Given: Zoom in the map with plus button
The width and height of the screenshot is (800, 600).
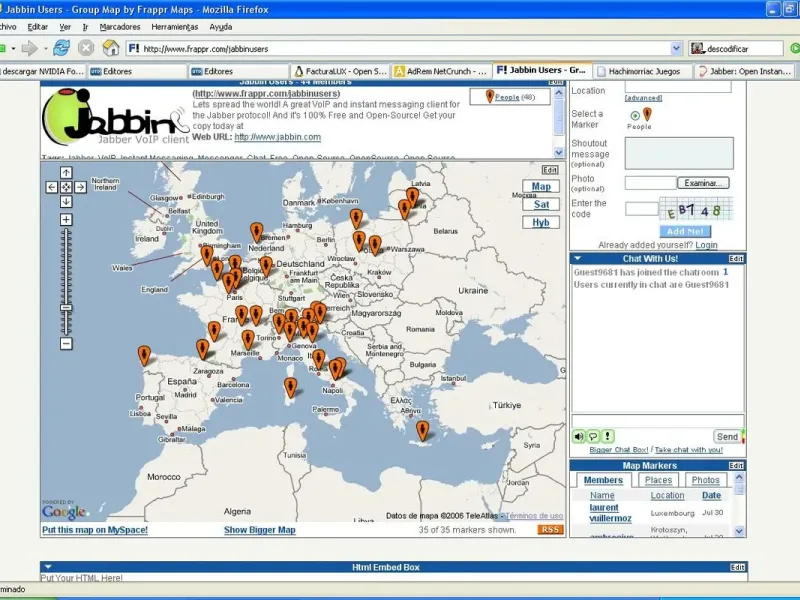Looking at the screenshot, I should pyautogui.click(x=66, y=219).
